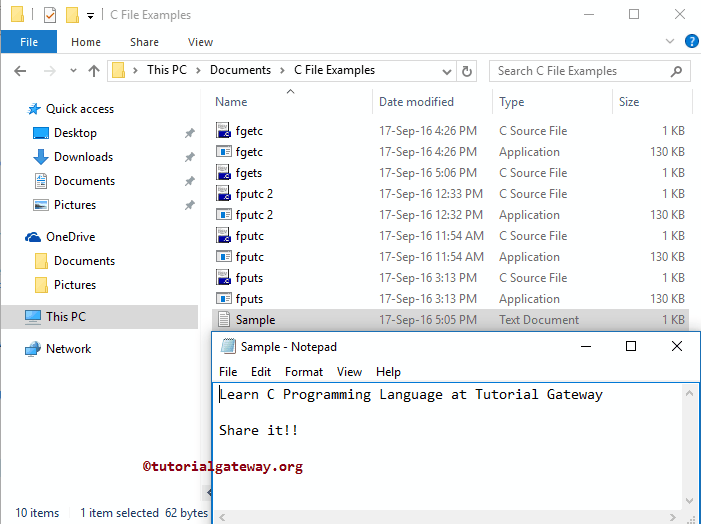
Task: Select the fputc Application file
Action: click(450, 257)
